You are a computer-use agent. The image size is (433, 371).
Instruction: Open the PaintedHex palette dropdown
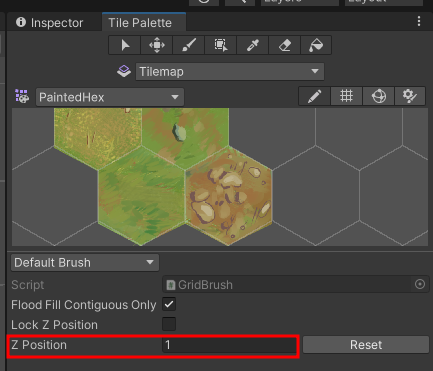click(110, 97)
